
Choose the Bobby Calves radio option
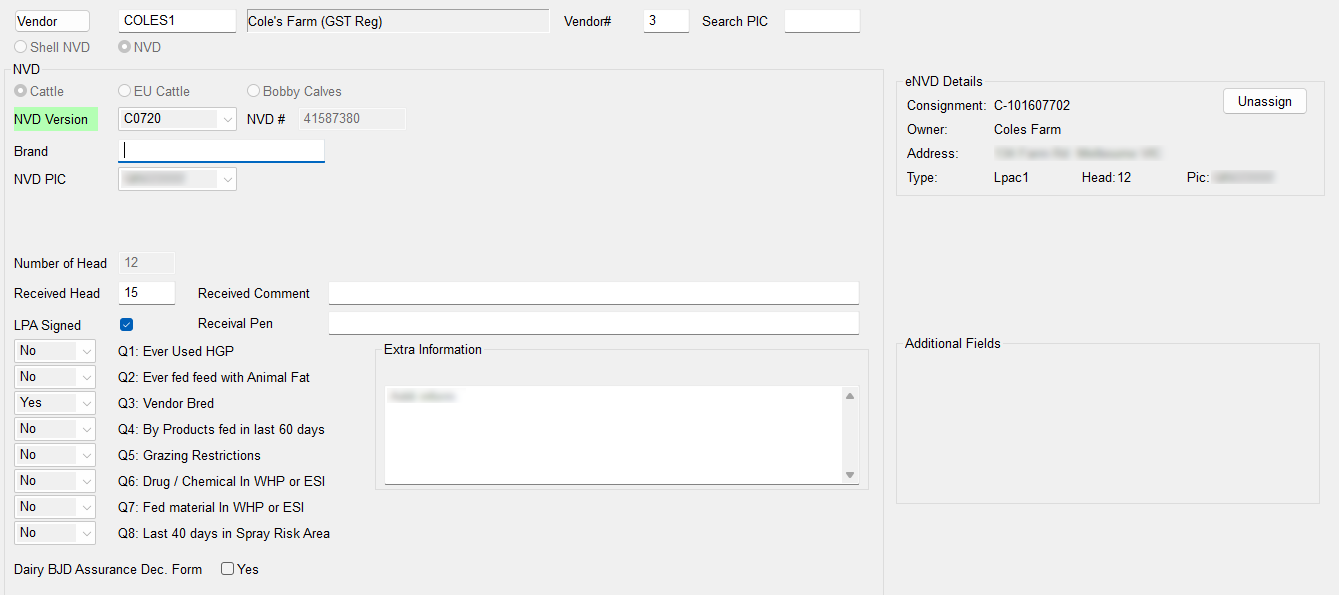tap(254, 91)
